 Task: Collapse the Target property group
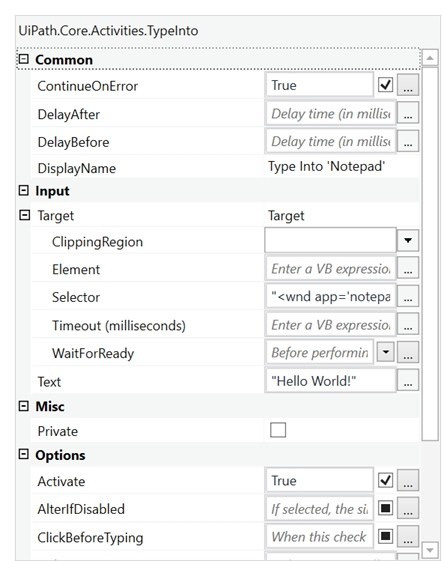(x=24, y=215)
